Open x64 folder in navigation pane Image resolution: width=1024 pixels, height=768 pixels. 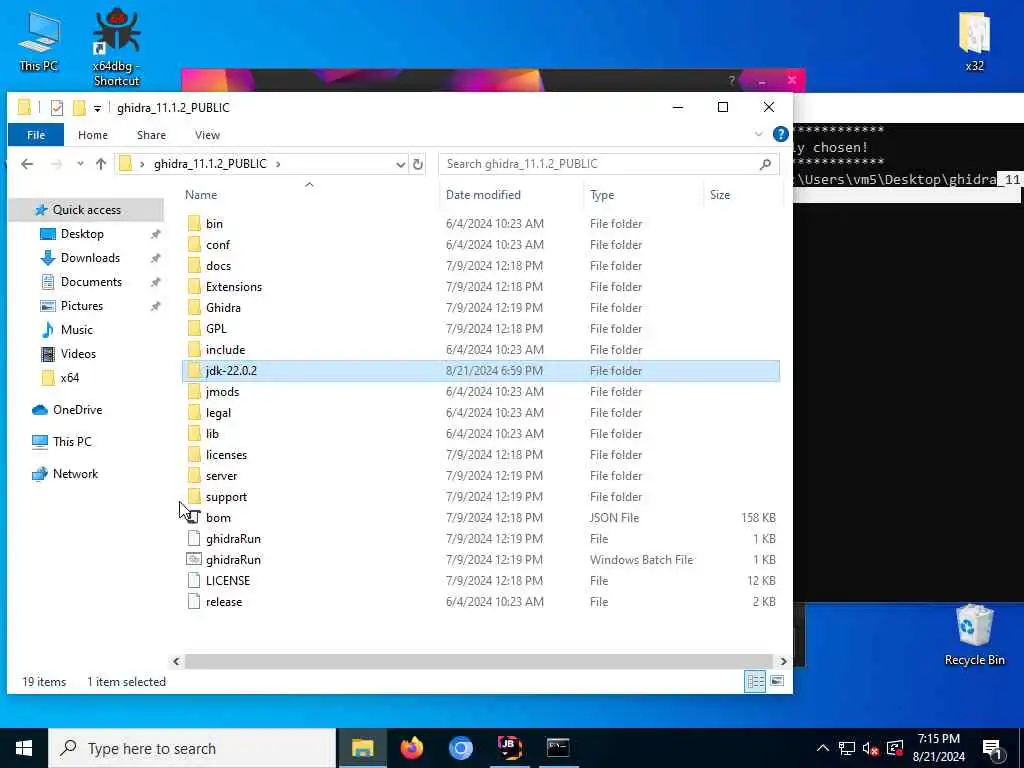coord(69,377)
